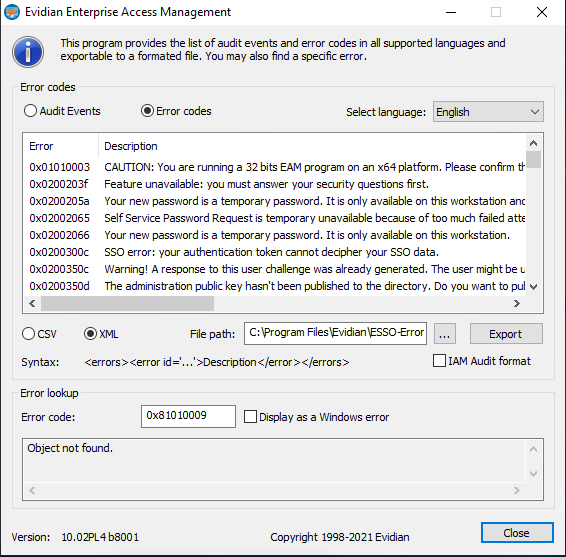Click error list scroll up arrow
This screenshot has width=566, height=557.
pos(534,143)
